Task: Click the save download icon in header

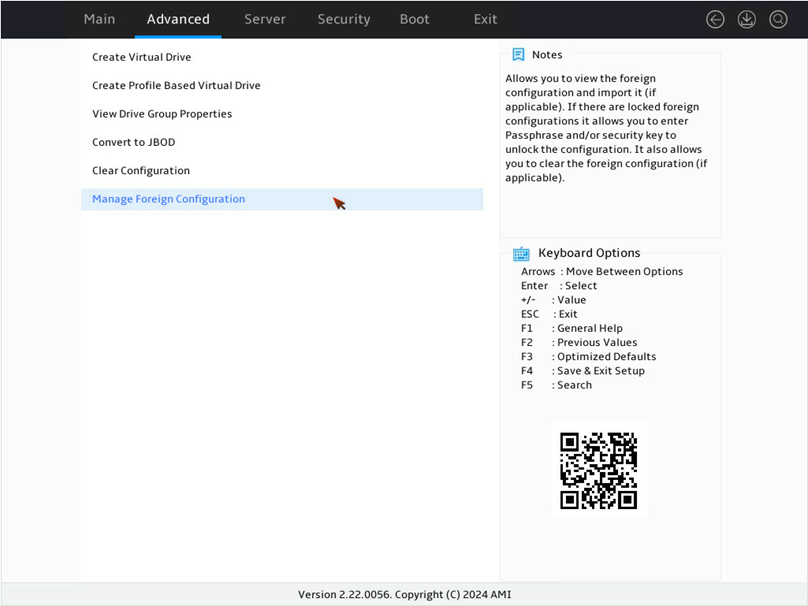Action: [746, 20]
